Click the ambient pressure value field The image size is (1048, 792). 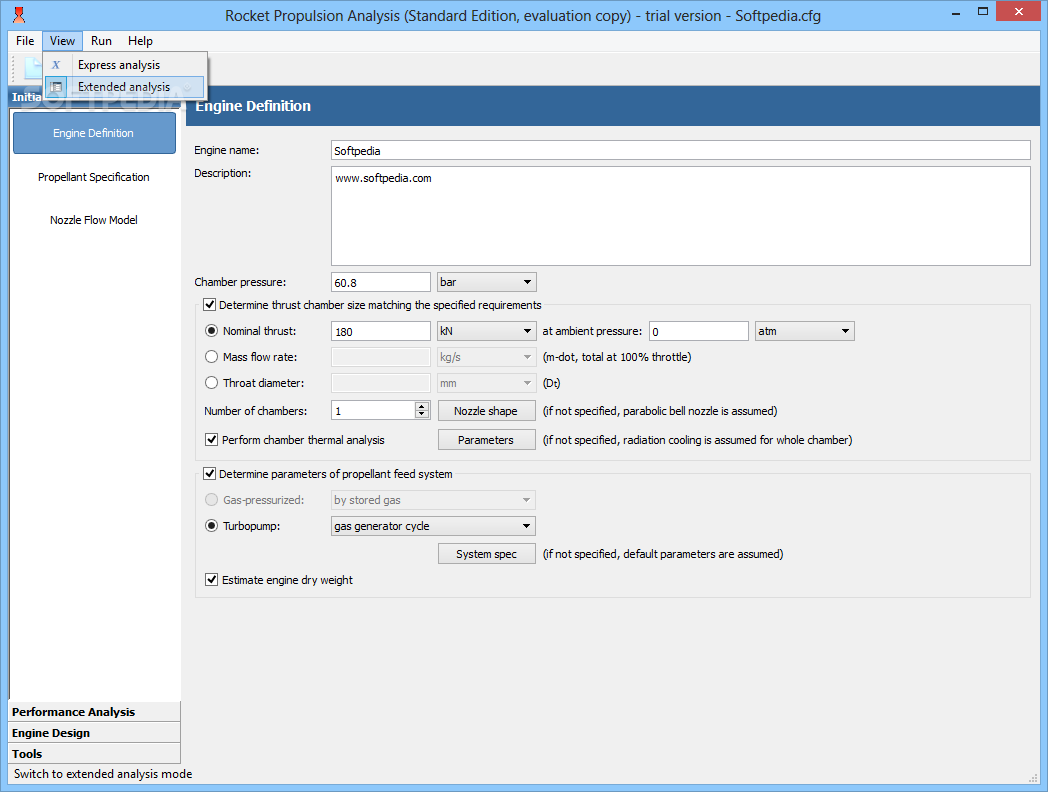(x=698, y=331)
